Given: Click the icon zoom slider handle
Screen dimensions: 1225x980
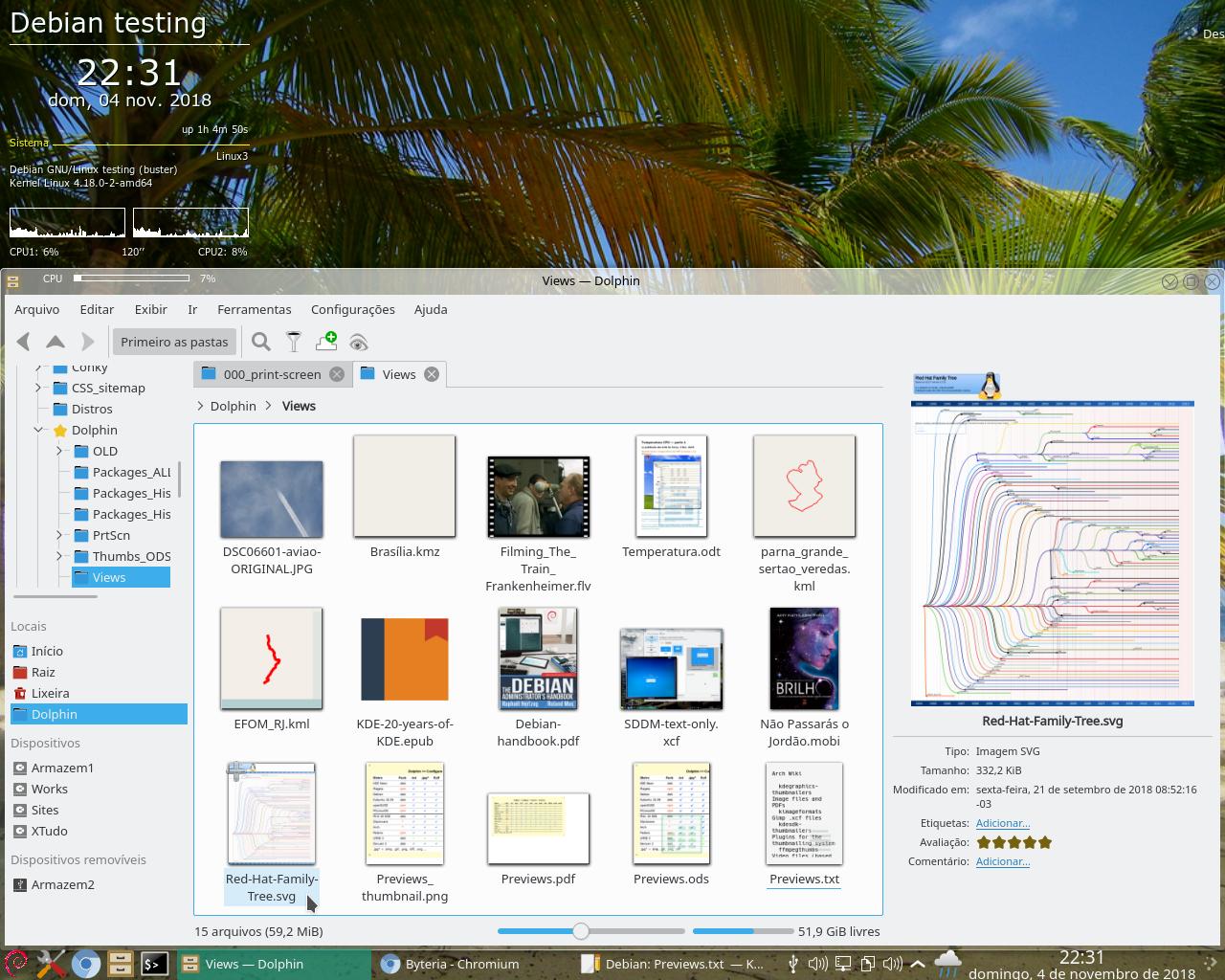Looking at the screenshot, I should click(581, 931).
